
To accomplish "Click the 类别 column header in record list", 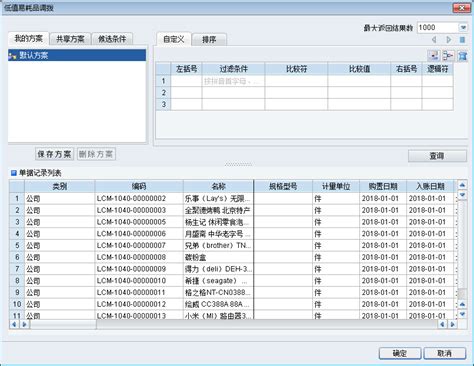I will [x=60, y=186].
